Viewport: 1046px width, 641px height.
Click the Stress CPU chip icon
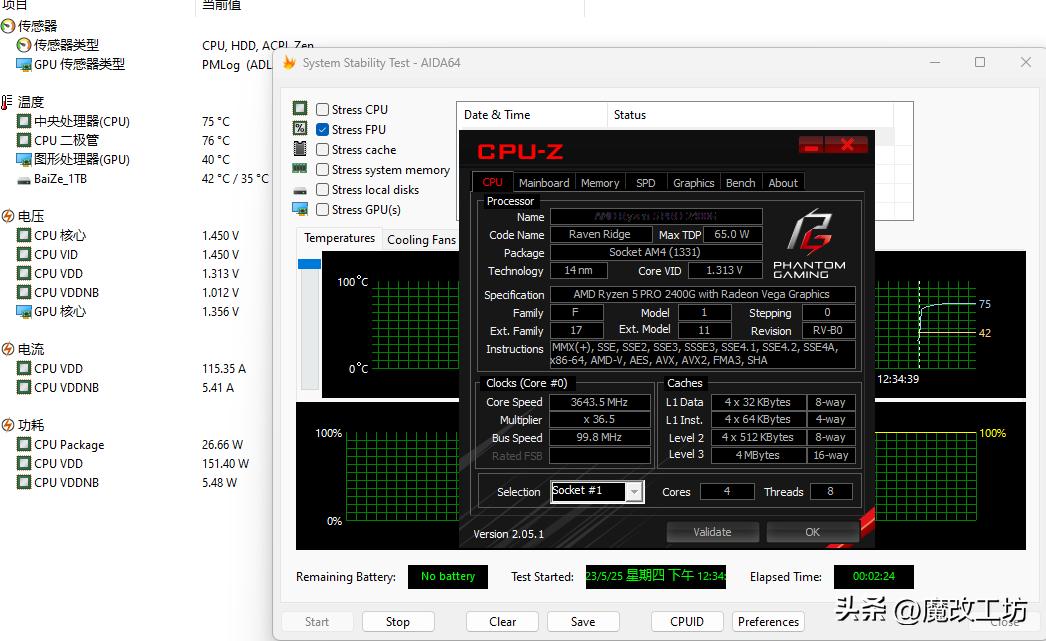tap(299, 109)
